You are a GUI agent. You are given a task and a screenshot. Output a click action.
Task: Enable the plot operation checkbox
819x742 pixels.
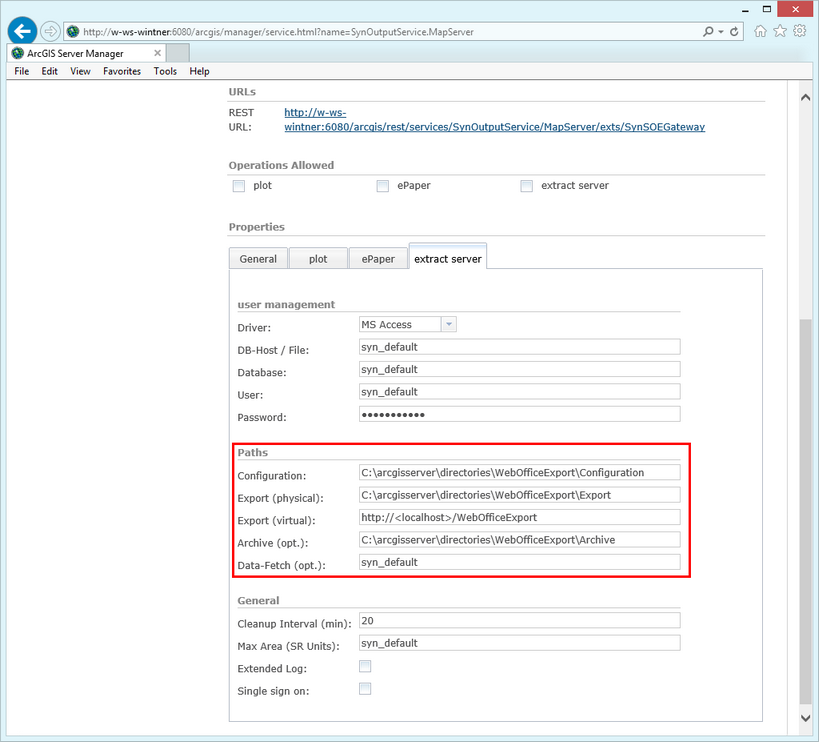coord(238,186)
